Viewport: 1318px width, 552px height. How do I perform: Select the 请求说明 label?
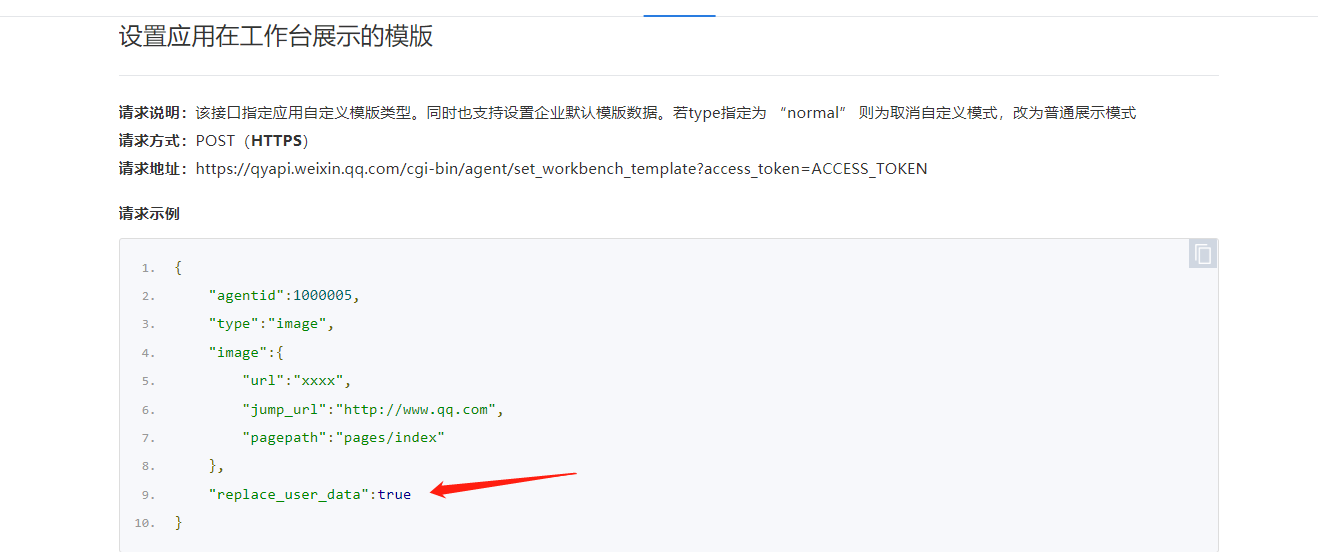pyautogui.click(x=153, y=113)
